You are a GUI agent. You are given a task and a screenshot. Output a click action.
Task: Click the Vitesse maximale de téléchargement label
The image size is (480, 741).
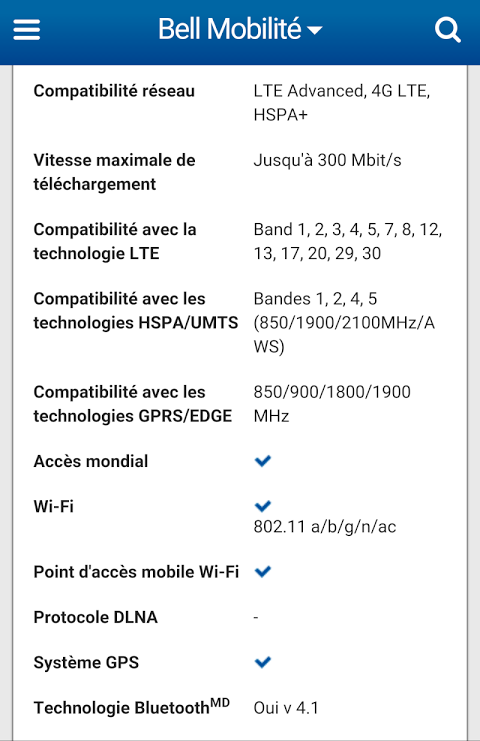coord(114,172)
